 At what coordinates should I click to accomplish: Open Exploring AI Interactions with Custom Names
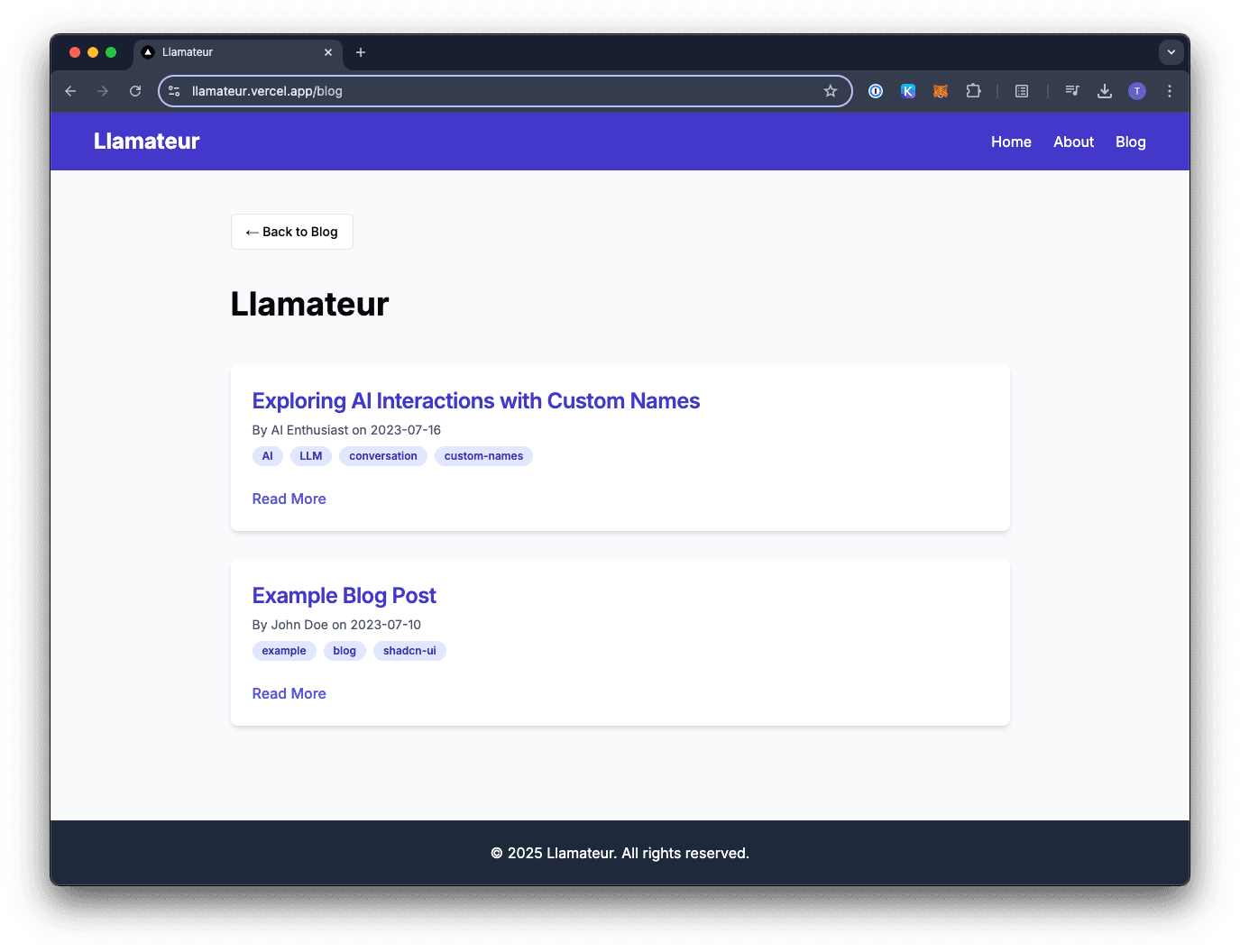(x=476, y=400)
